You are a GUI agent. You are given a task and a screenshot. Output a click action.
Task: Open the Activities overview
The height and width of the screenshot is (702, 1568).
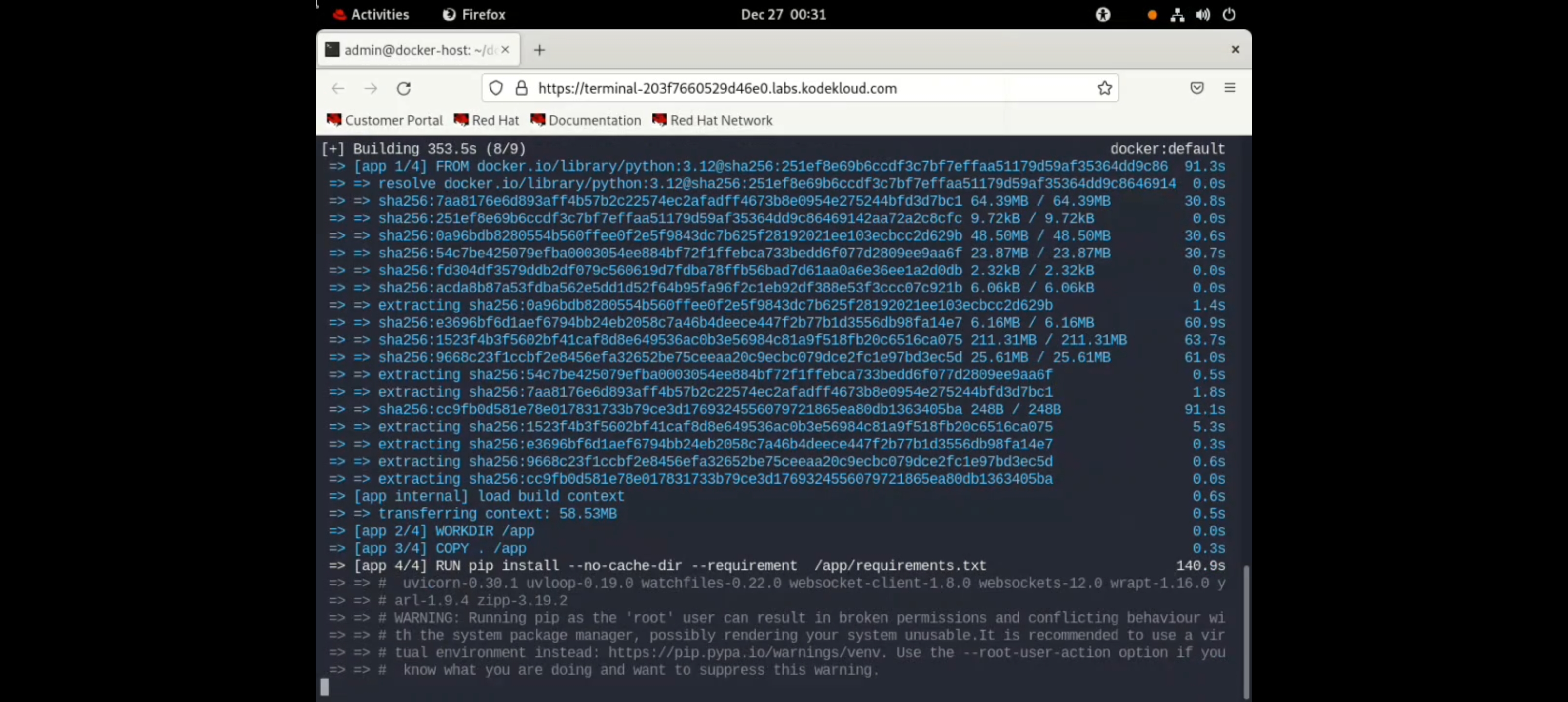click(x=371, y=14)
